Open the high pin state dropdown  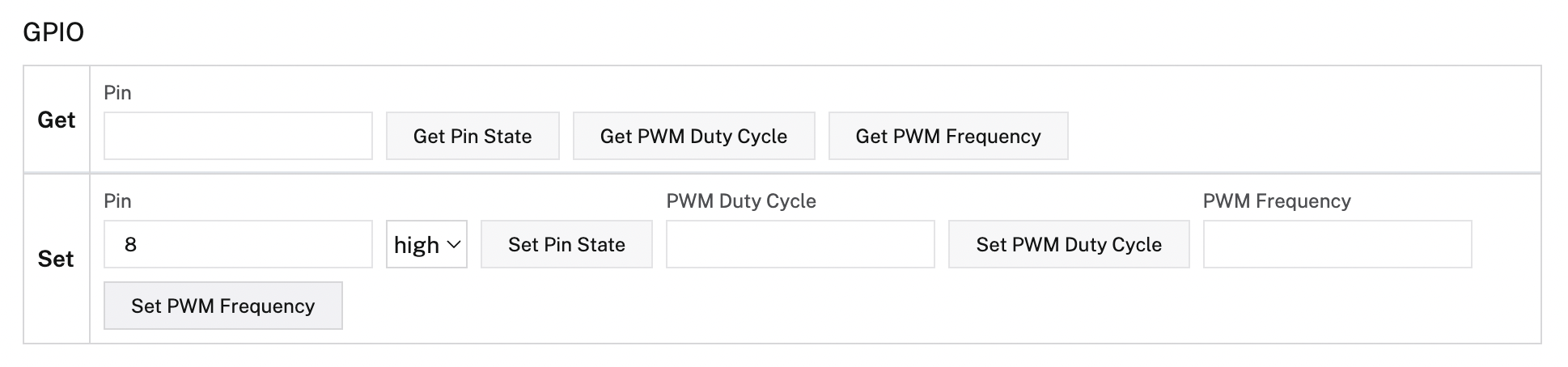click(x=426, y=244)
